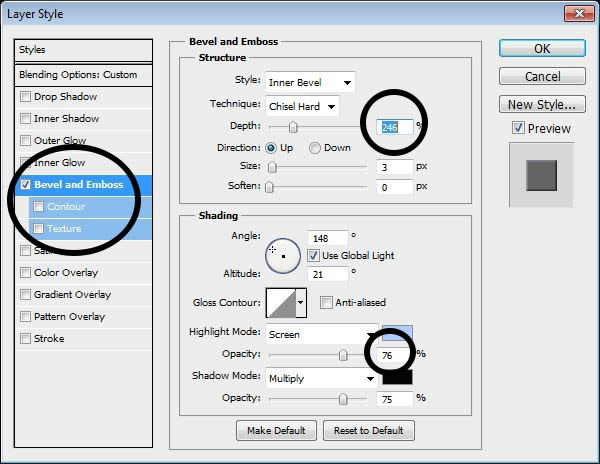Select the Down direction radio button
600x464 pixels.
point(315,148)
